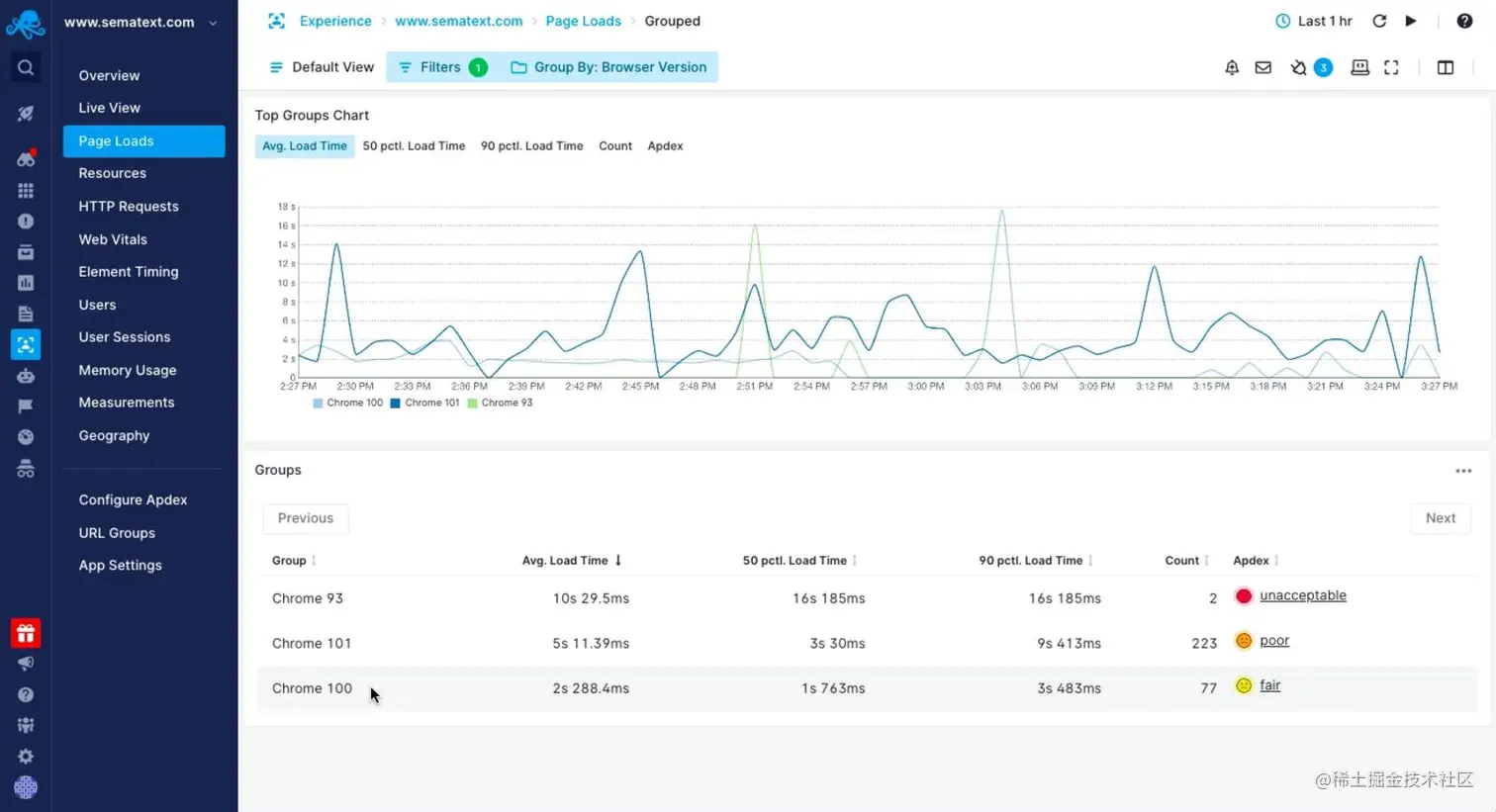The image size is (1496, 812).
Task: Click the laptop code-snippet icon
Action: pos(1360,67)
